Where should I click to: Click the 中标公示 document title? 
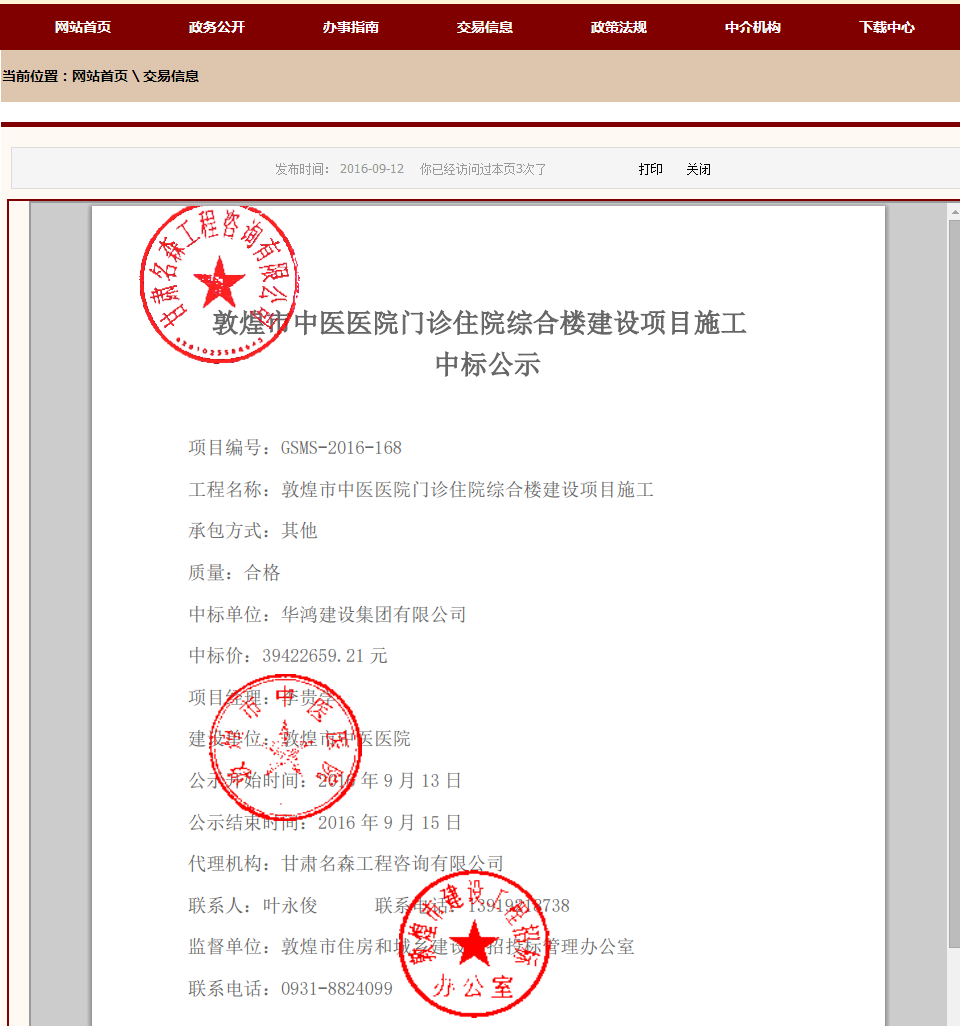487,365
